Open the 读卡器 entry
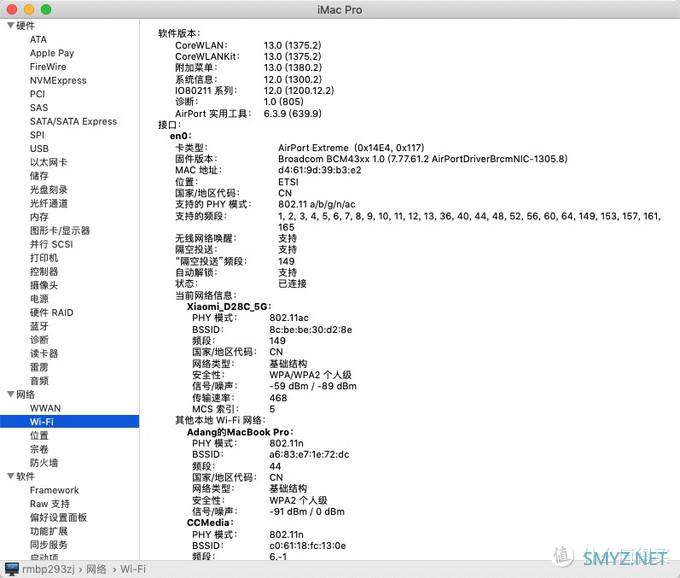Viewport: 680px width, 578px height. tap(44, 353)
